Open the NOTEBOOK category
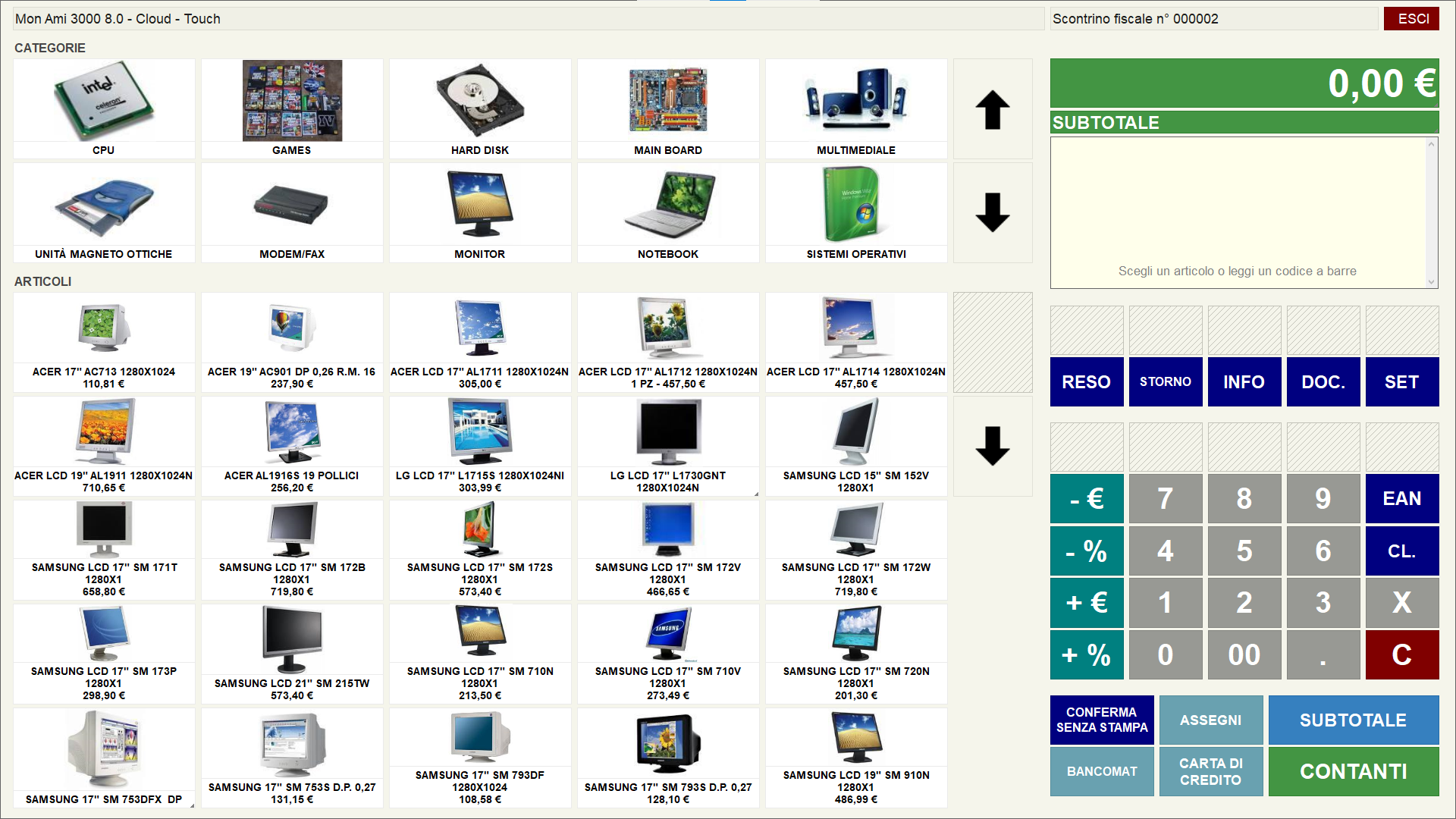 pos(668,212)
